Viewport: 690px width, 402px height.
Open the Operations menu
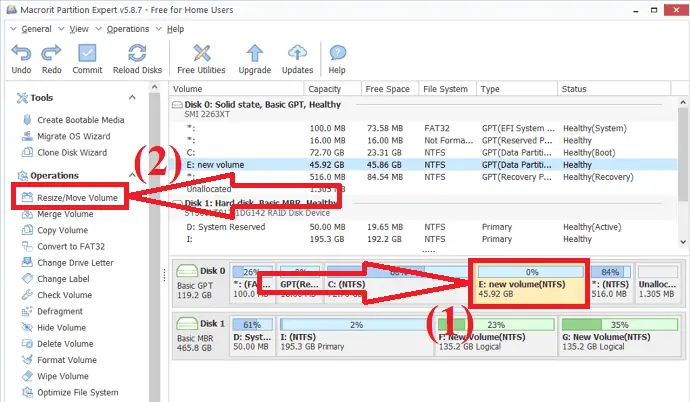tap(128, 29)
